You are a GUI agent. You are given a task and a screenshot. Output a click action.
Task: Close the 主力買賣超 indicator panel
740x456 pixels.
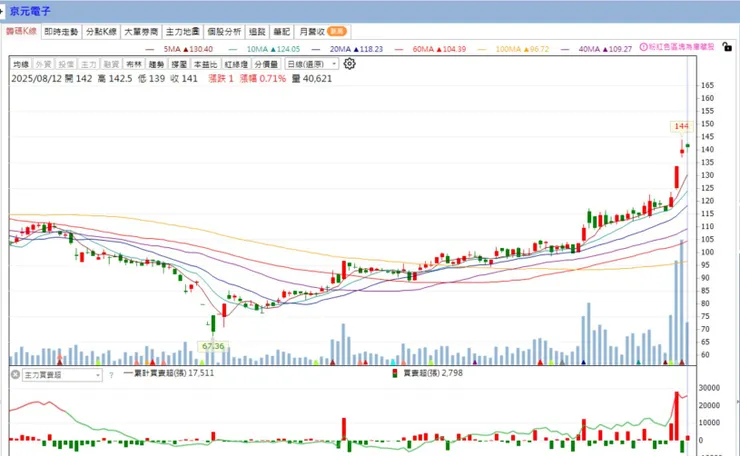(15, 374)
